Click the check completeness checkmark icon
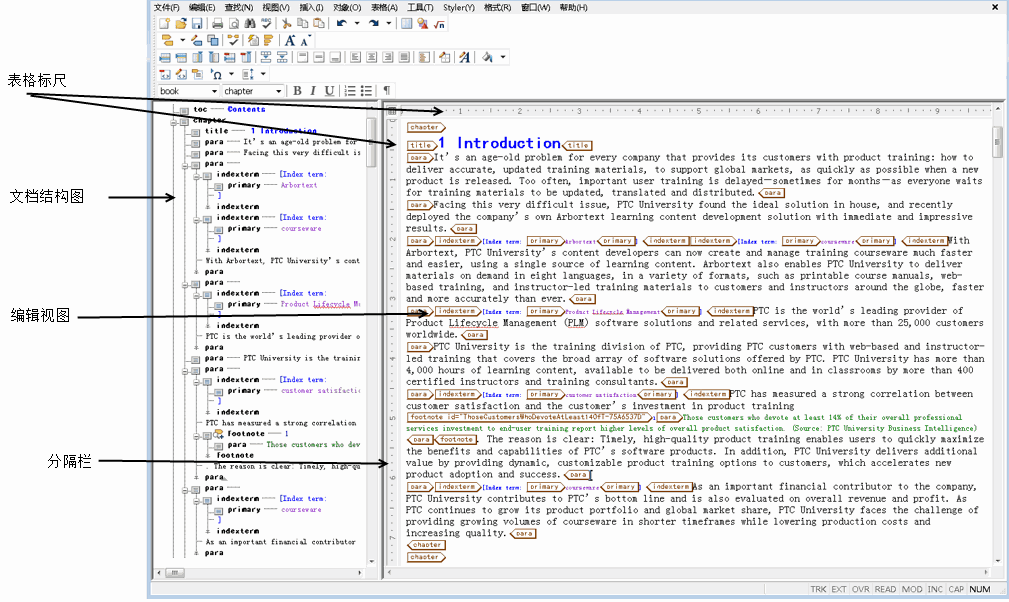 click(x=233, y=40)
